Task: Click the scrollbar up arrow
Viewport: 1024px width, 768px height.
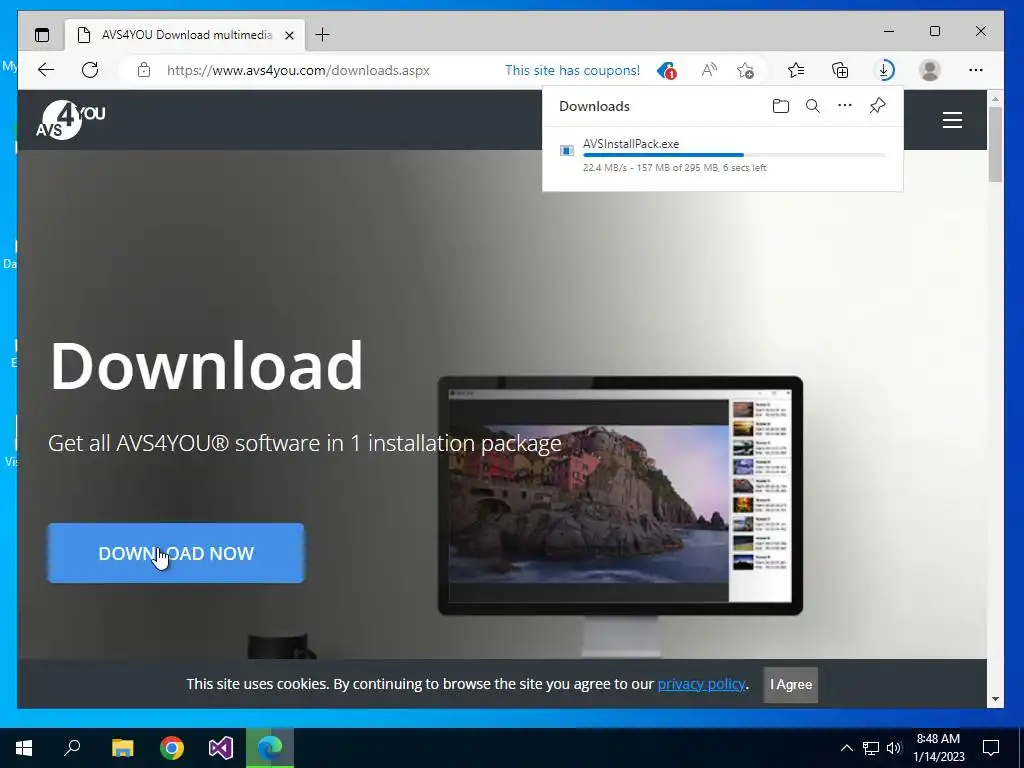Action: coord(995,99)
